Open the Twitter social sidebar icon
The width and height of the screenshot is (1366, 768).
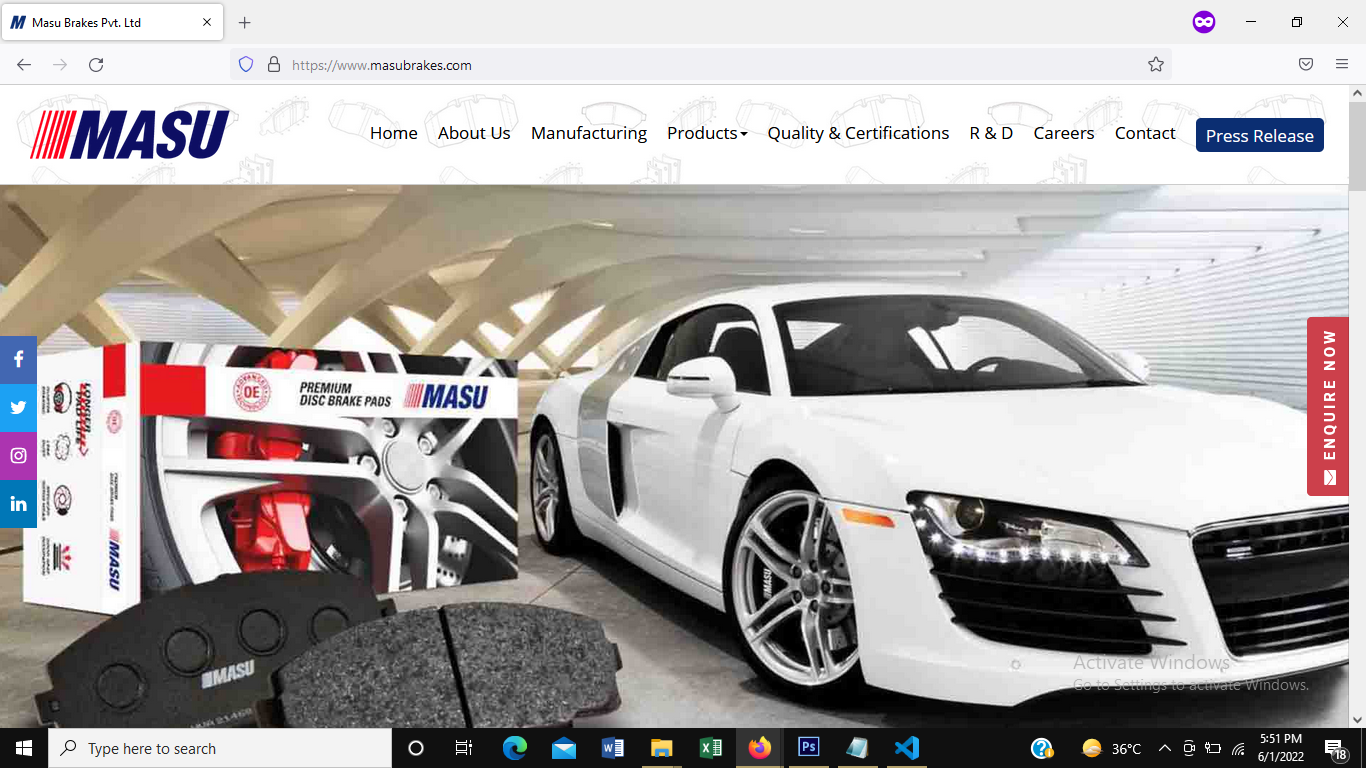coord(18,408)
